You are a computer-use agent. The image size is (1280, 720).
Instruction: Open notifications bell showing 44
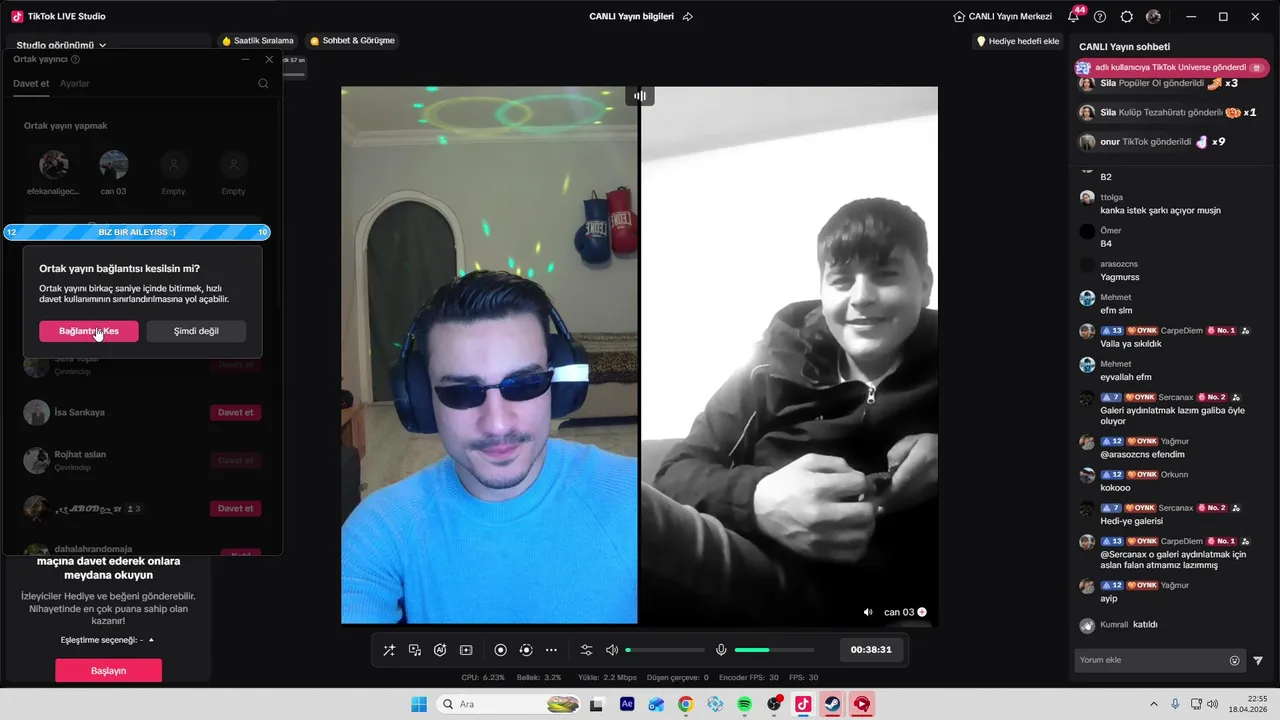1074,16
